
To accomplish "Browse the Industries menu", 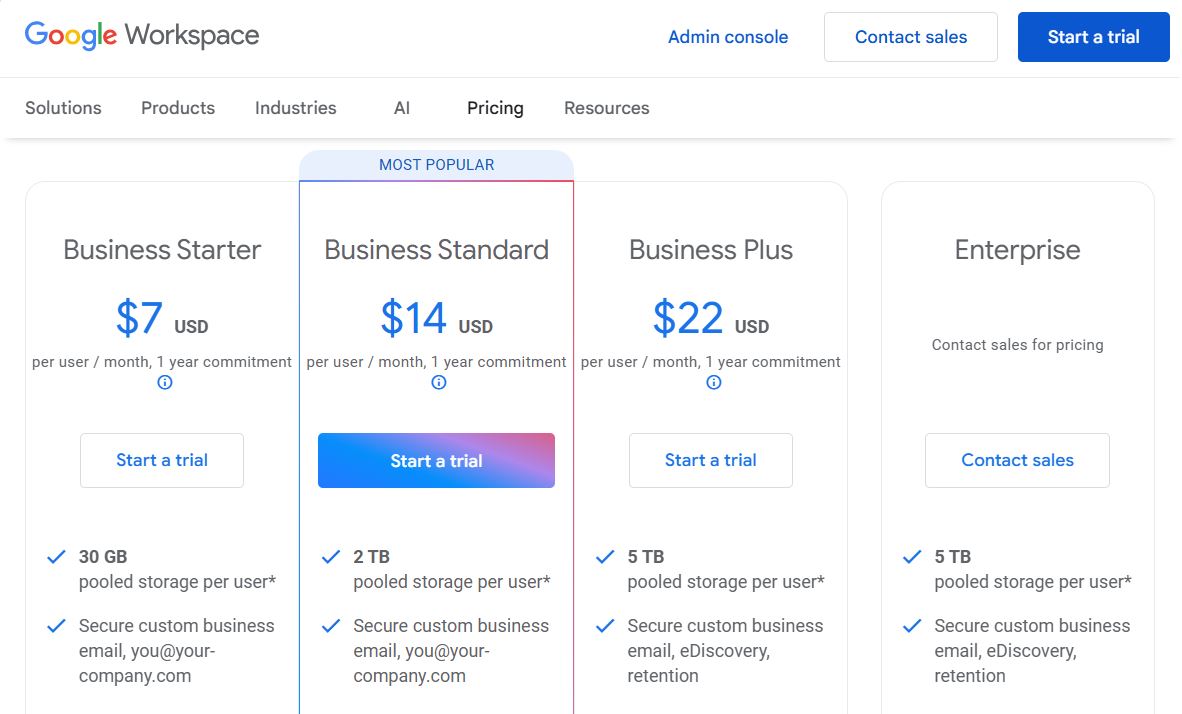I will pos(295,108).
